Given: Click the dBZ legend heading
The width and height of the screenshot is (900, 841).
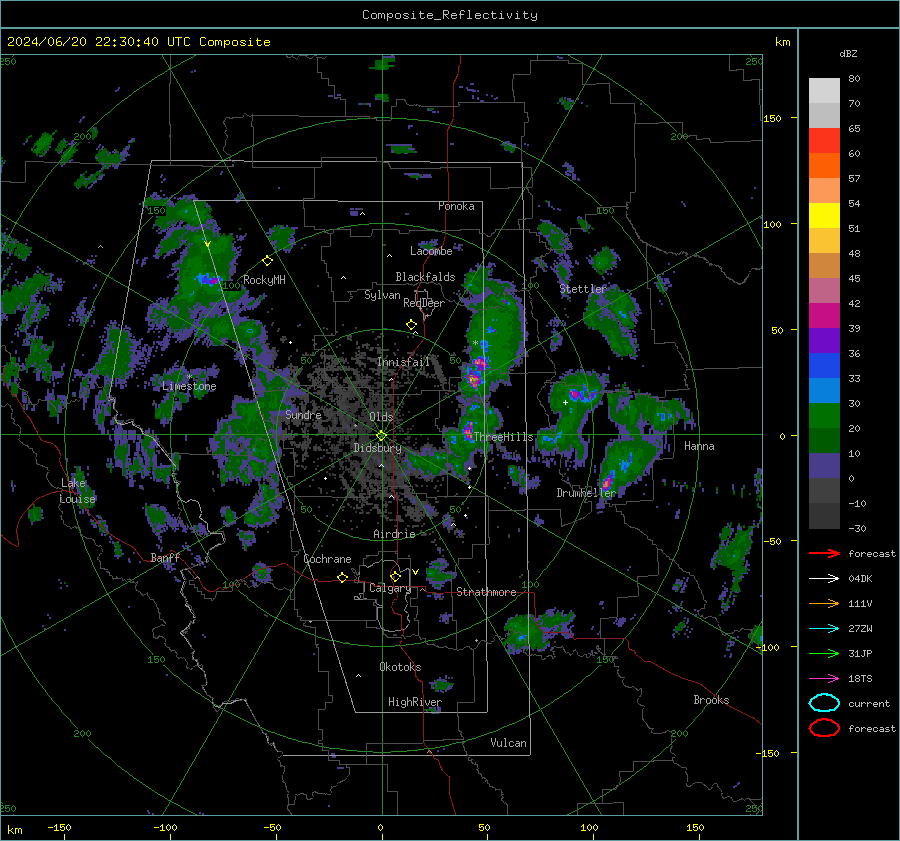Looking at the screenshot, I should point(848,53).
